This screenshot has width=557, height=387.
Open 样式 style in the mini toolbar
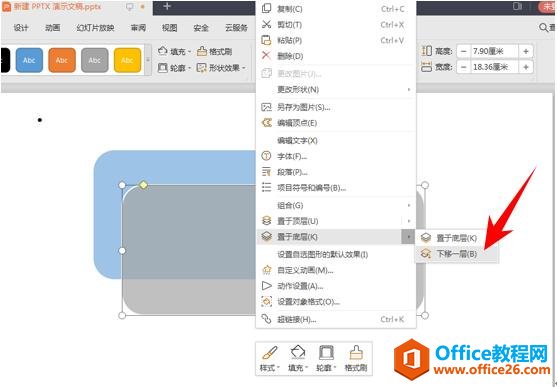(x=270, y=358)
